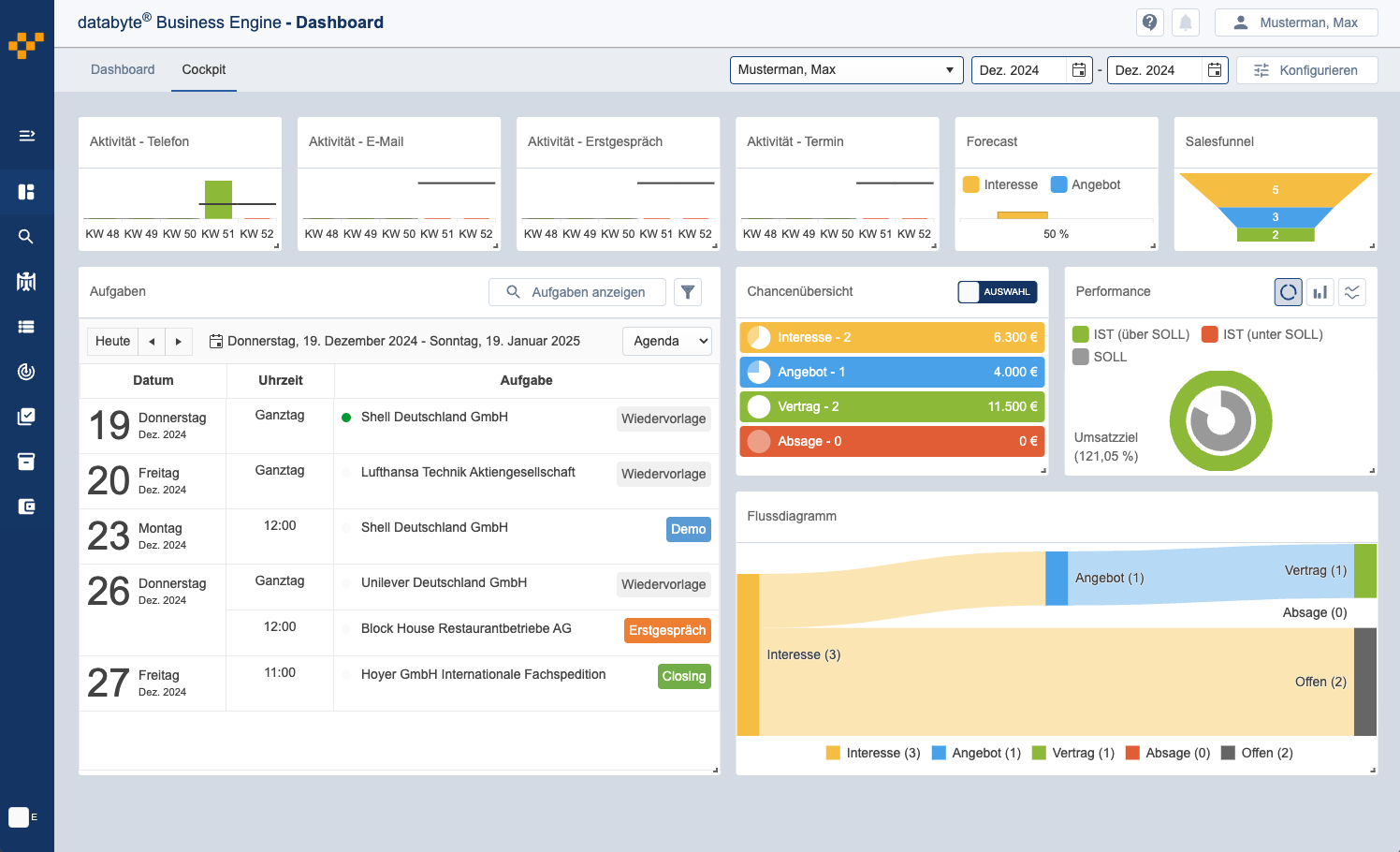This screenshot has height=852, width=1400.
Task: Click the Aufgaben anzeigen search field
Action: [577, 292]
